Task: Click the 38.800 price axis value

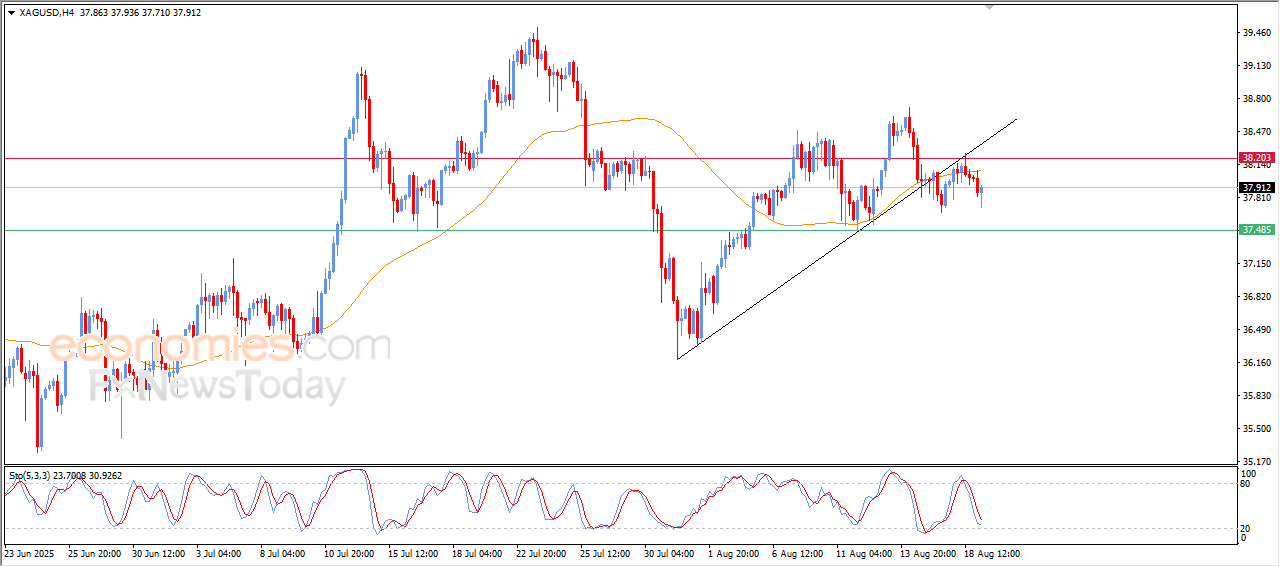Action: (1256, 99)
